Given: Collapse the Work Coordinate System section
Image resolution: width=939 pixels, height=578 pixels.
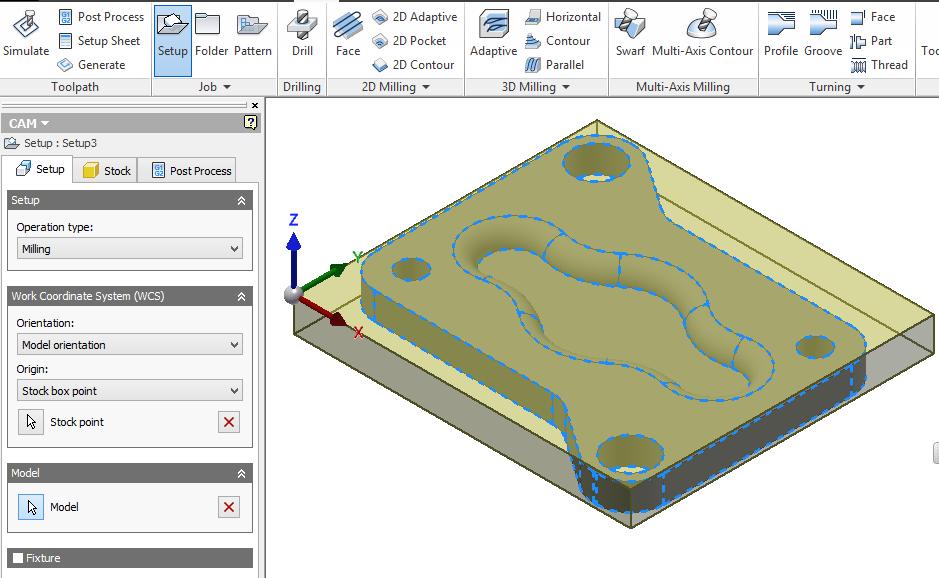Looking at the screenshot, I should (x=241, y=296).
